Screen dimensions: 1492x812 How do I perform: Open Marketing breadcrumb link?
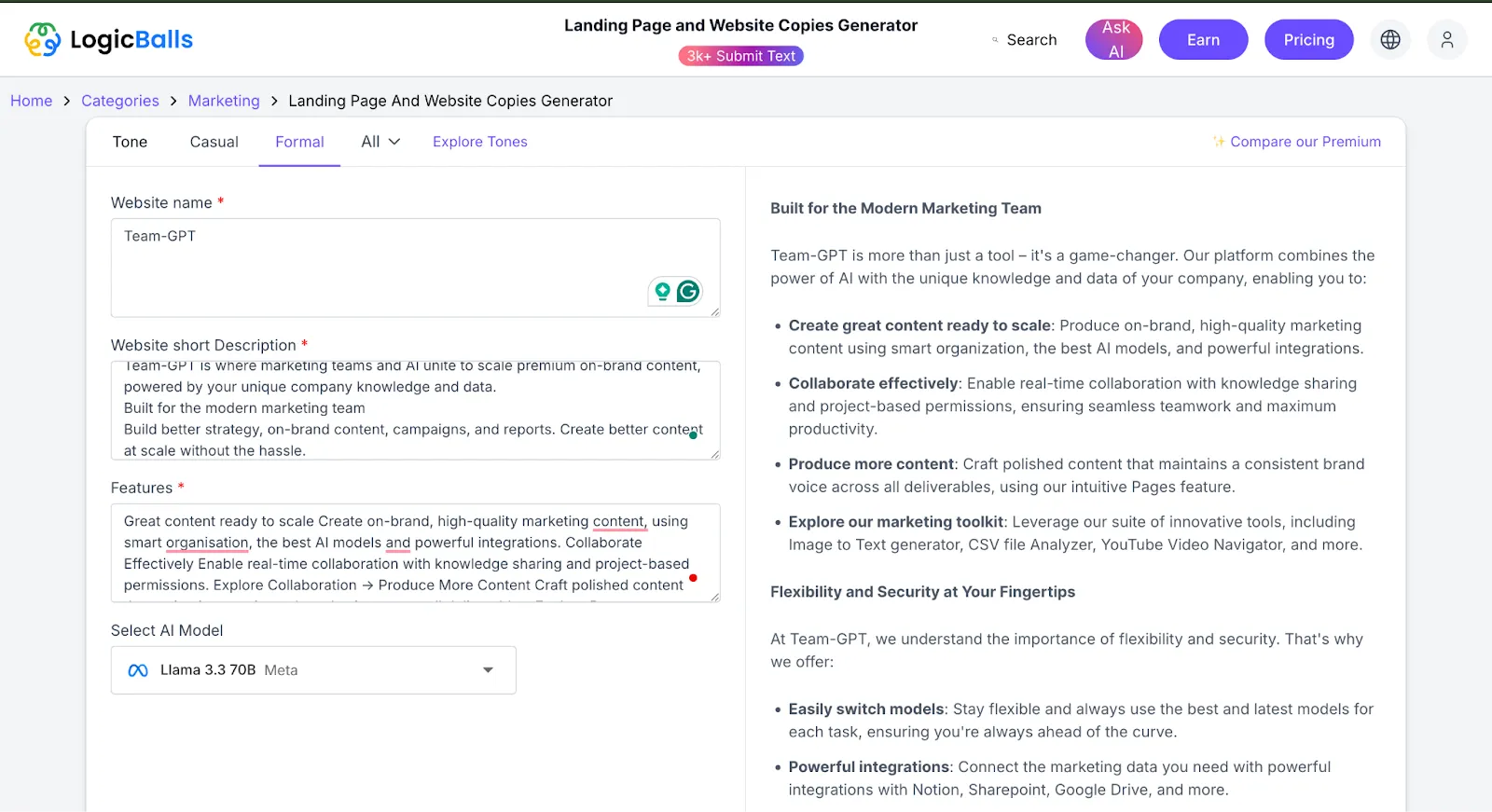coord(224,101)
